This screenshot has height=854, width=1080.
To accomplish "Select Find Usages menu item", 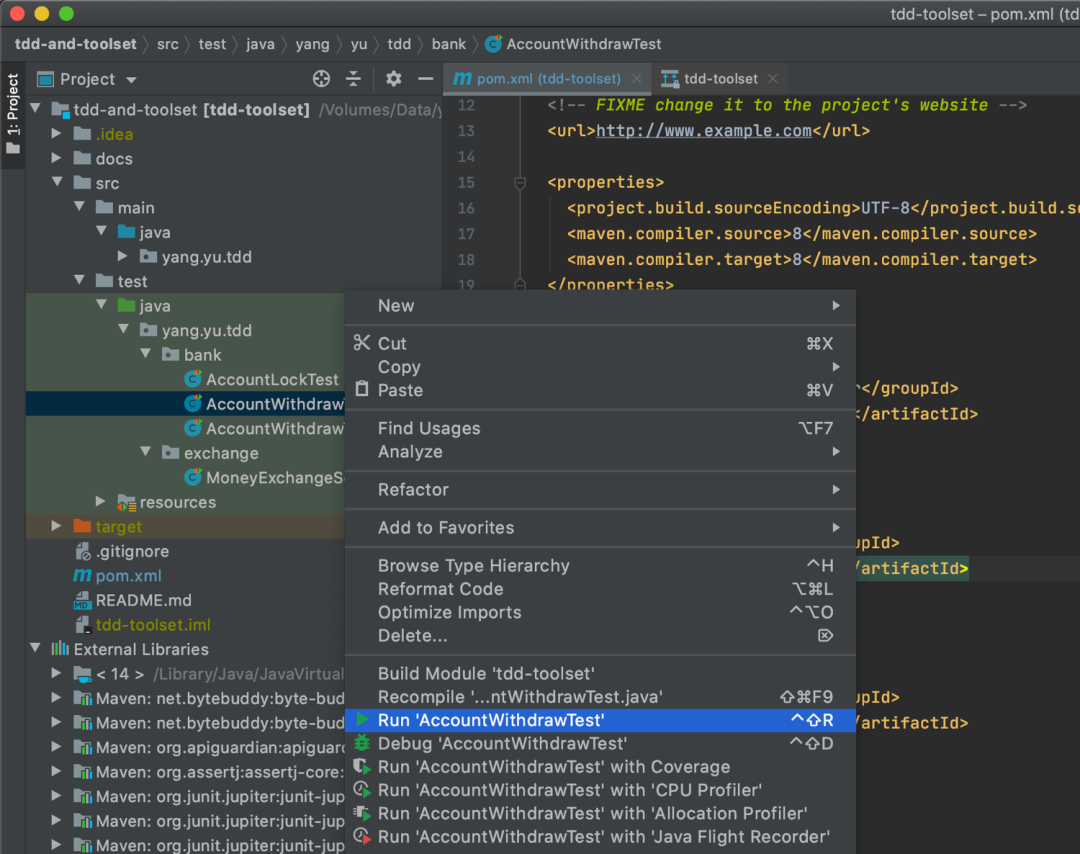I will tap(600, 428).
